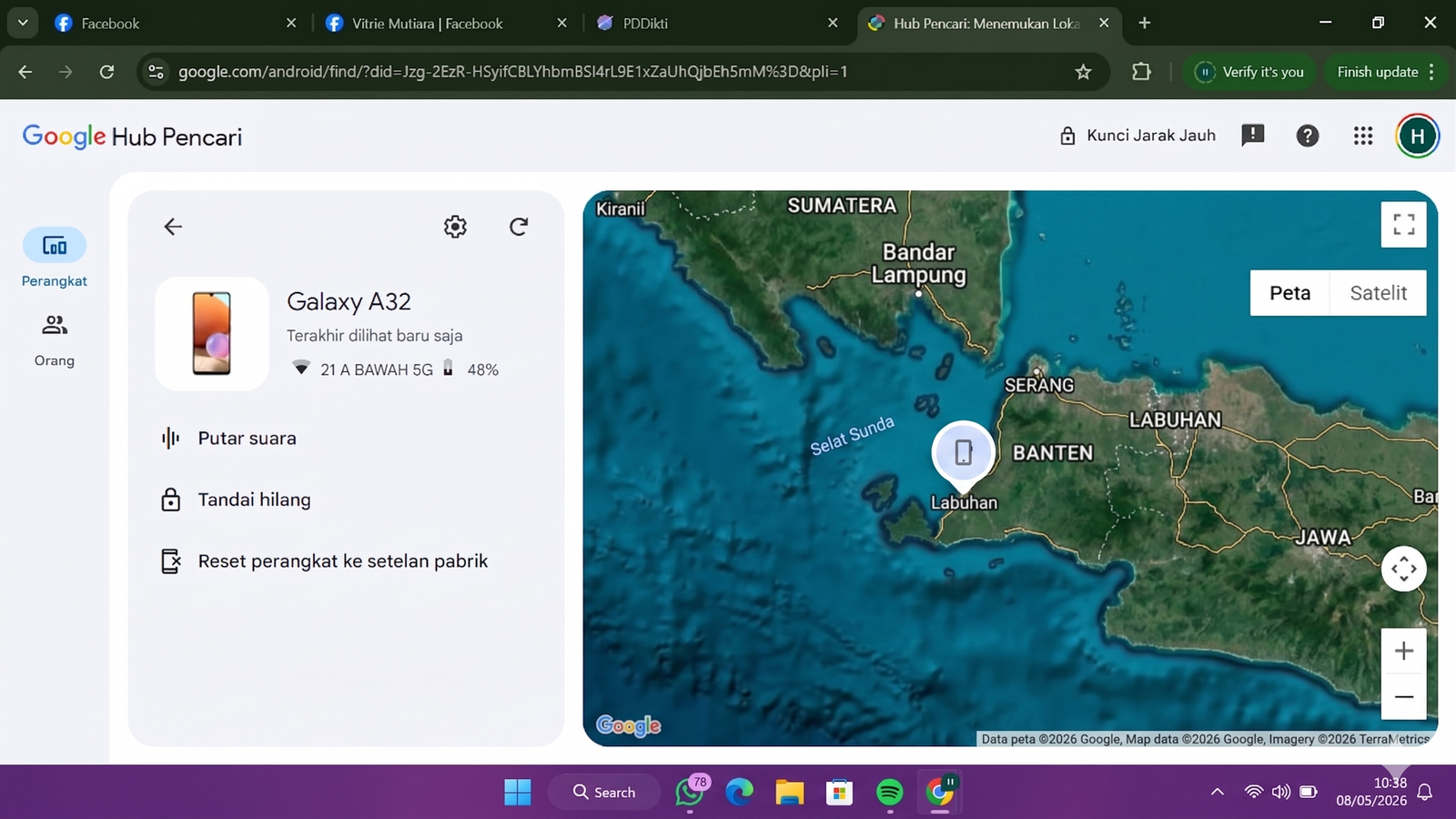Open the notification bell in taskbar

coord(1425,793)
